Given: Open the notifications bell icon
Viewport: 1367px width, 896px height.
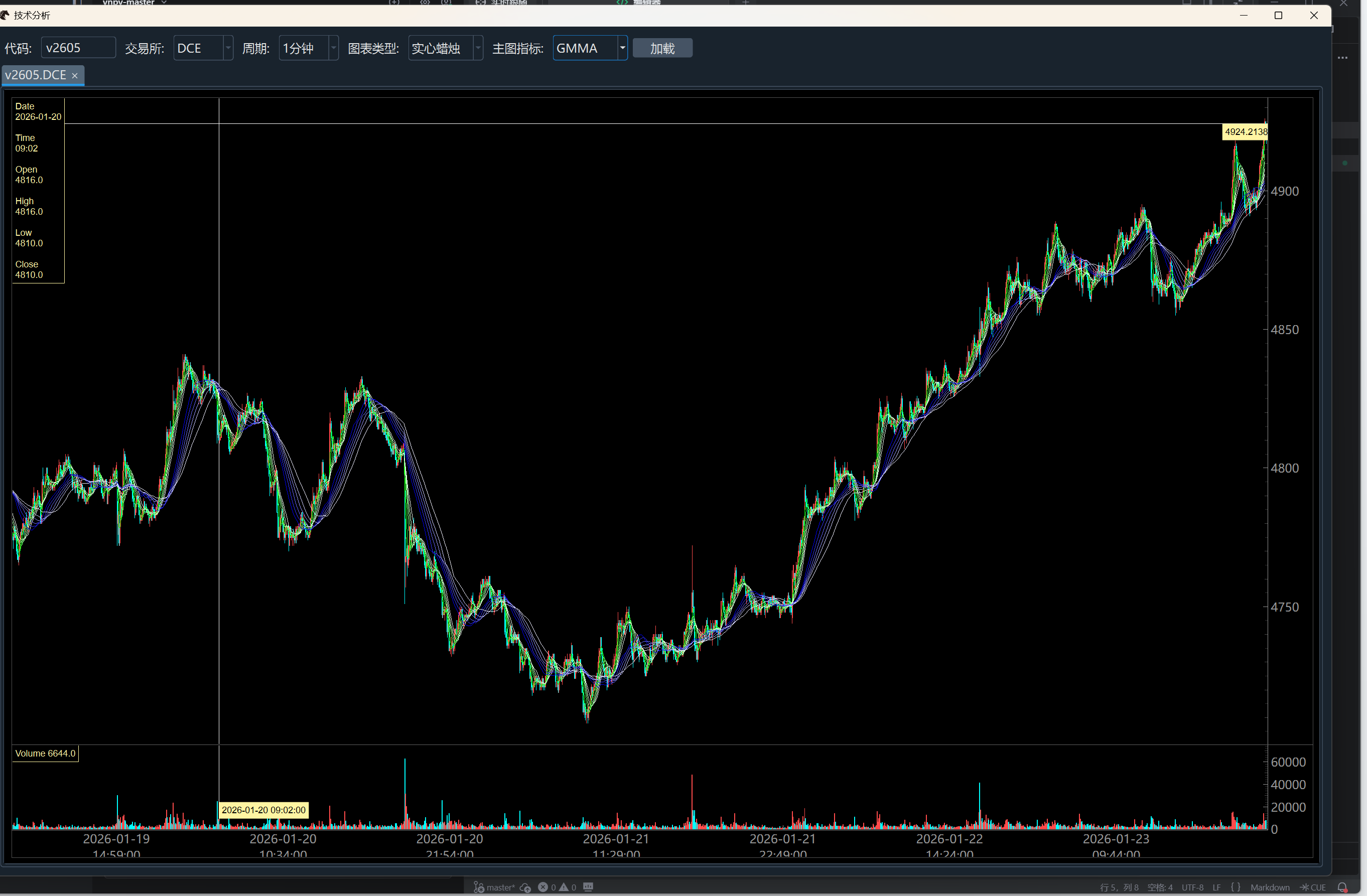Looking at the screenshot, I should click(1342, 887).
